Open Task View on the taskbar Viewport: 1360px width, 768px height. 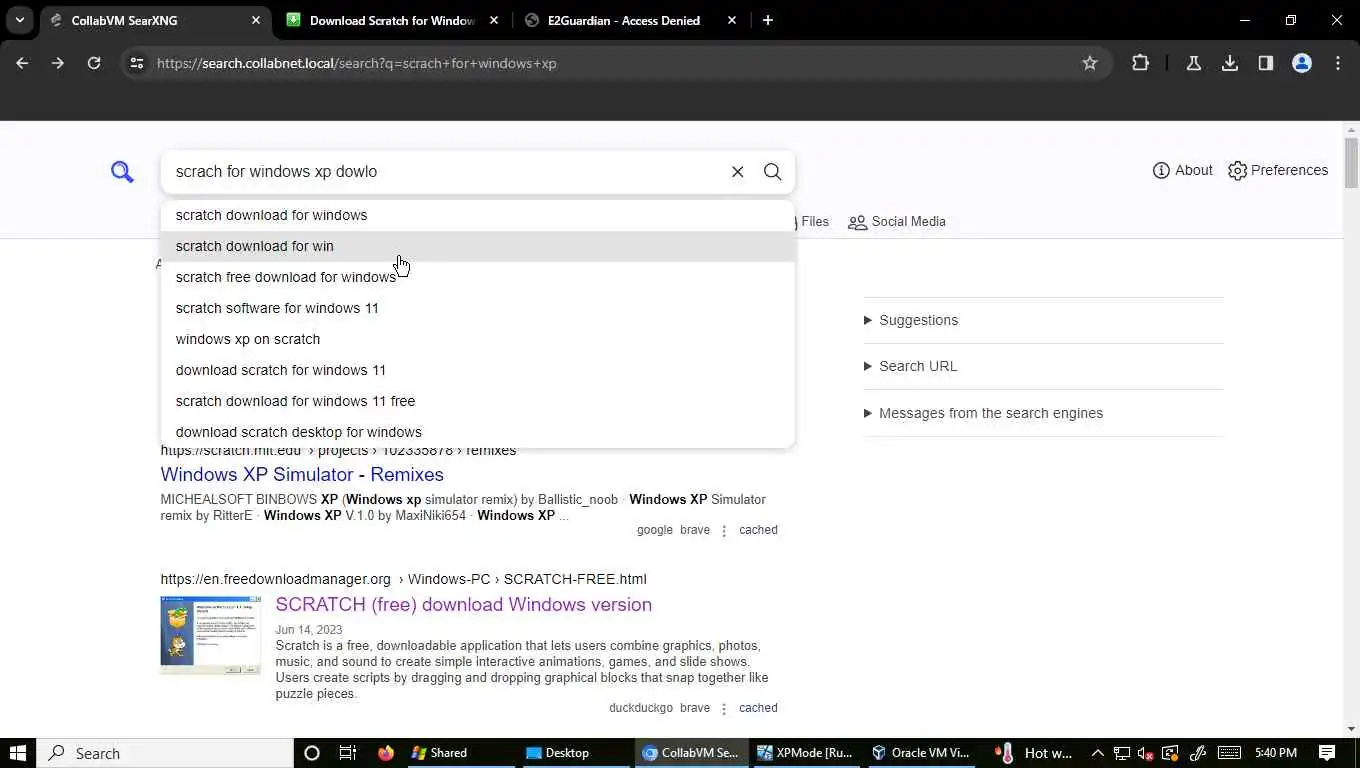348,753
